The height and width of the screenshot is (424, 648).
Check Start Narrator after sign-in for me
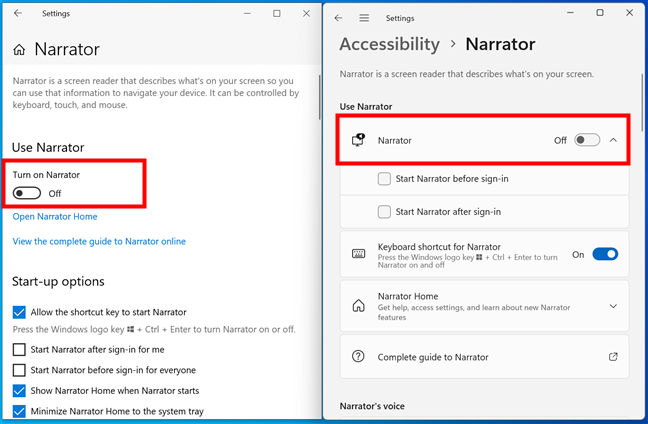tap(19, 350)
